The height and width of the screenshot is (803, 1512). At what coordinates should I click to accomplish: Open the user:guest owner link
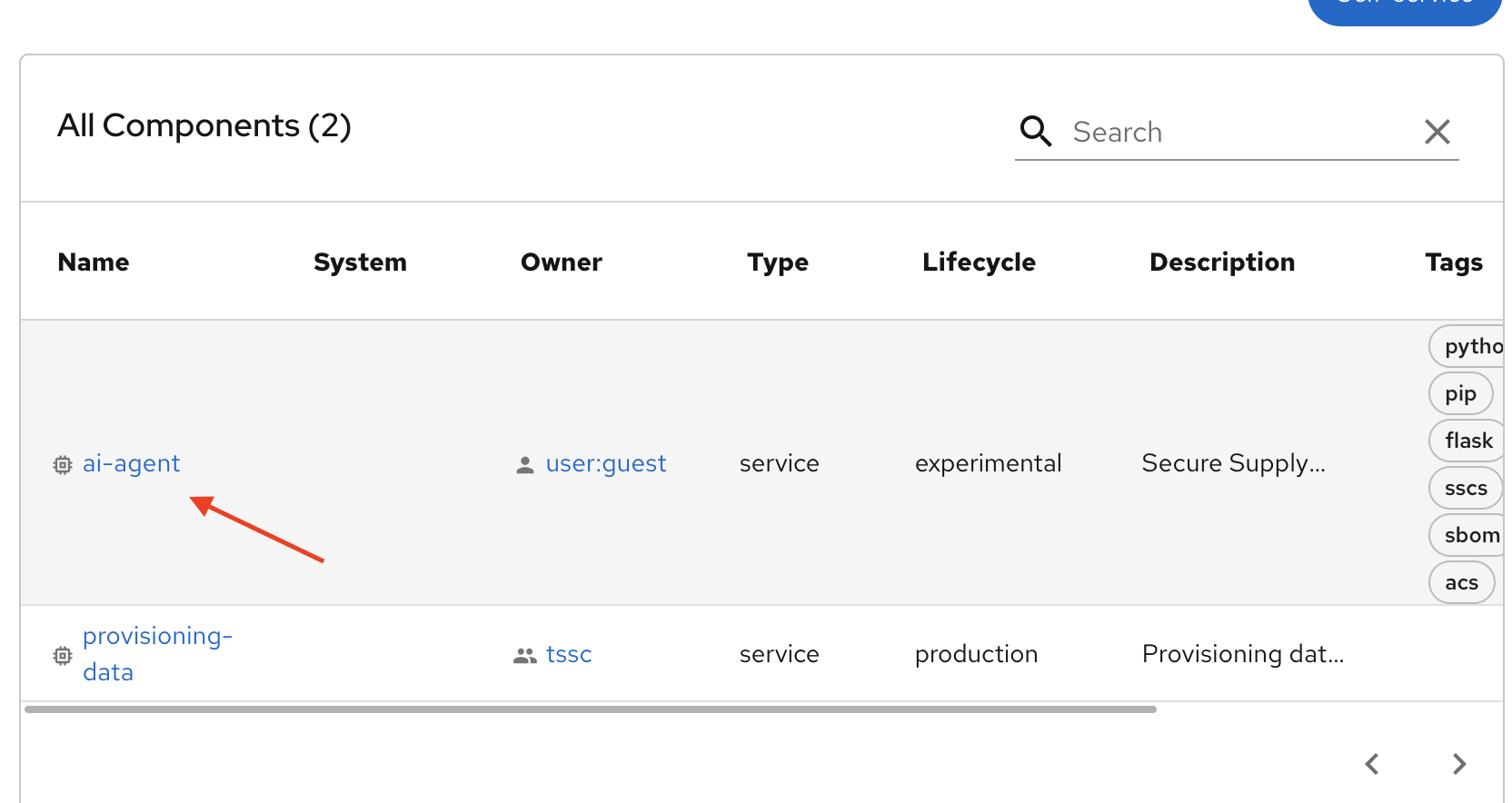tap(605, 464)
